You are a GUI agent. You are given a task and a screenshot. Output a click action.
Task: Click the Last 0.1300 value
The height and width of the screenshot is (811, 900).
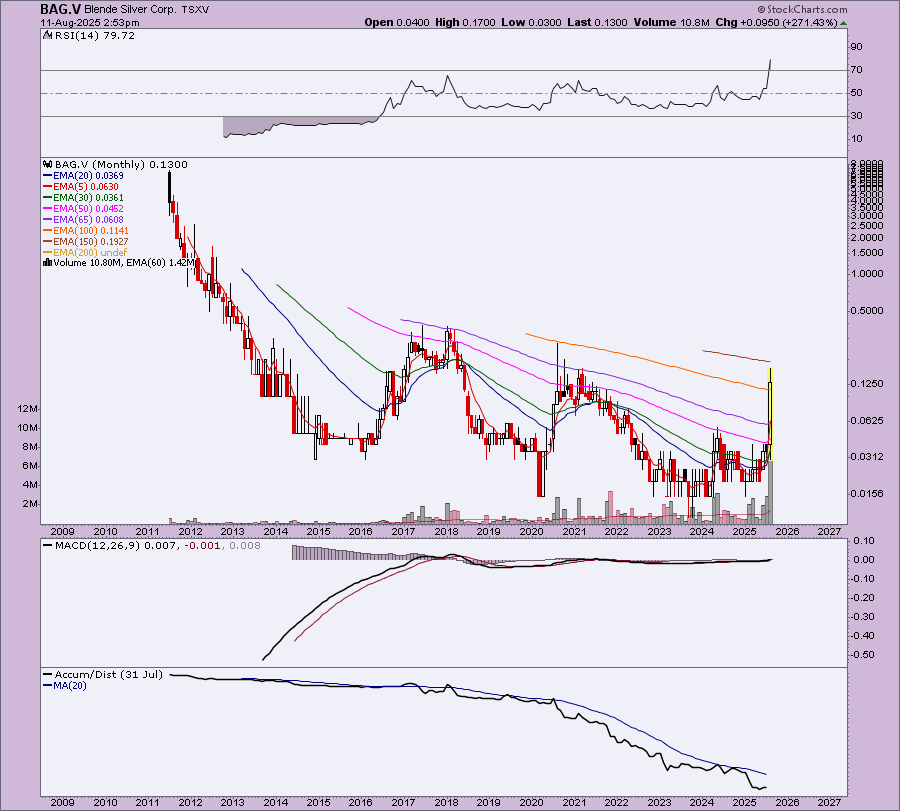(x=598, y=22)
